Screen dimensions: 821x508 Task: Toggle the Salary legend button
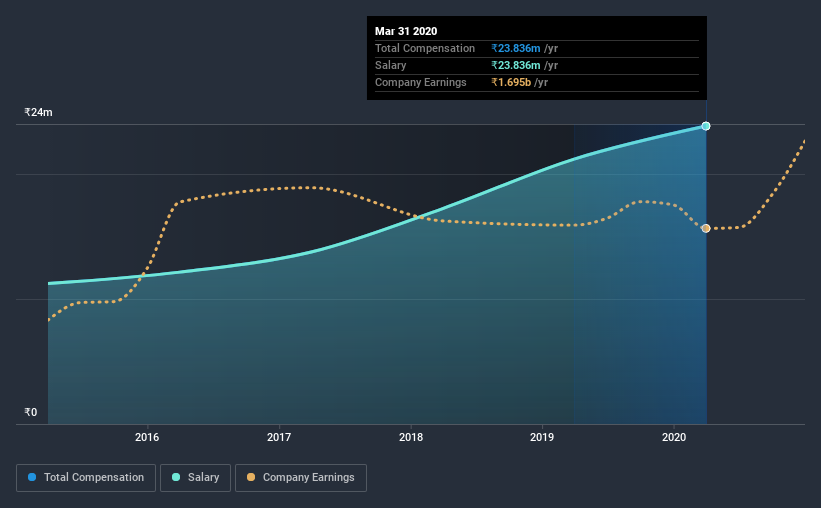pyautogui.click(x=195, y=478)
